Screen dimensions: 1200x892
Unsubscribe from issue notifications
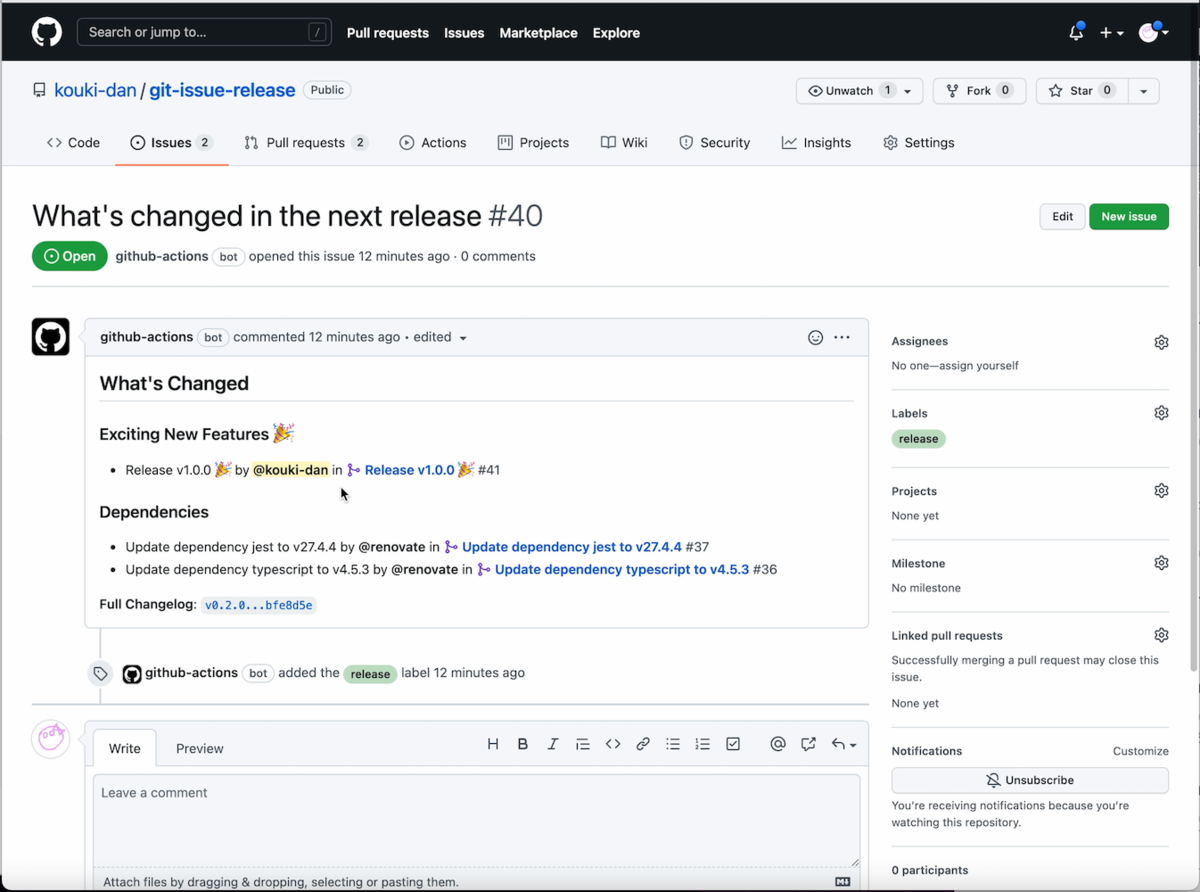pos(1030,780)
